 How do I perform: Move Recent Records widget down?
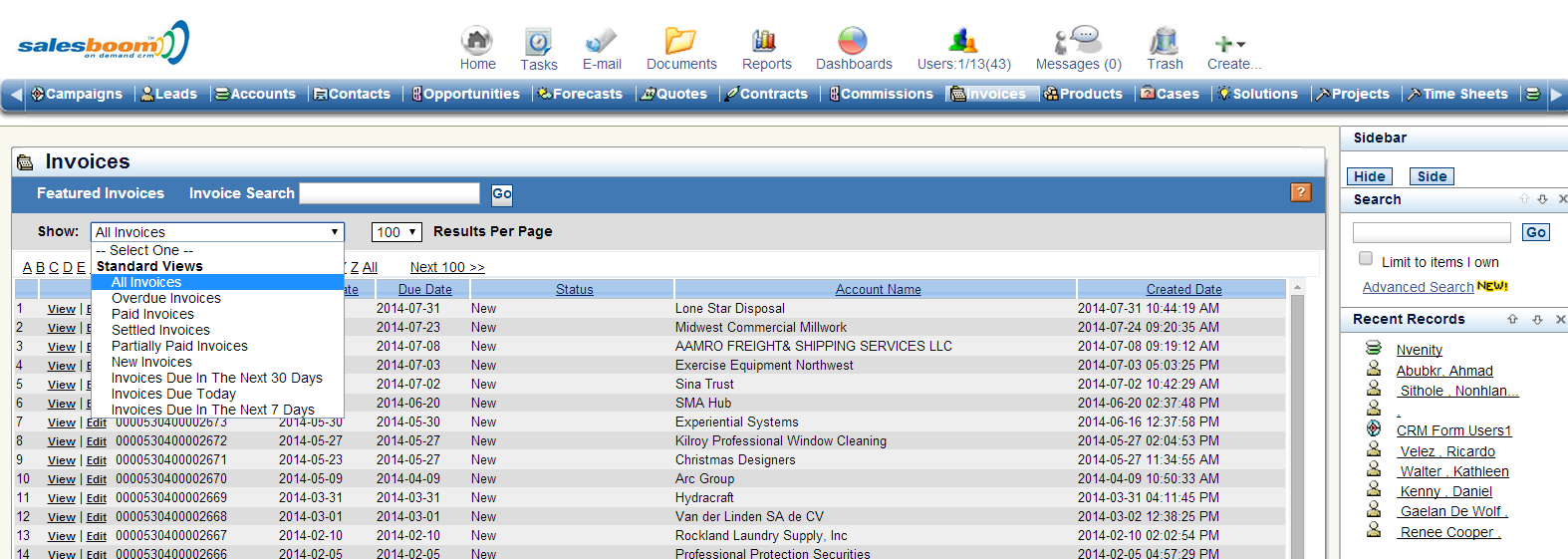(x=1537, y=319)
